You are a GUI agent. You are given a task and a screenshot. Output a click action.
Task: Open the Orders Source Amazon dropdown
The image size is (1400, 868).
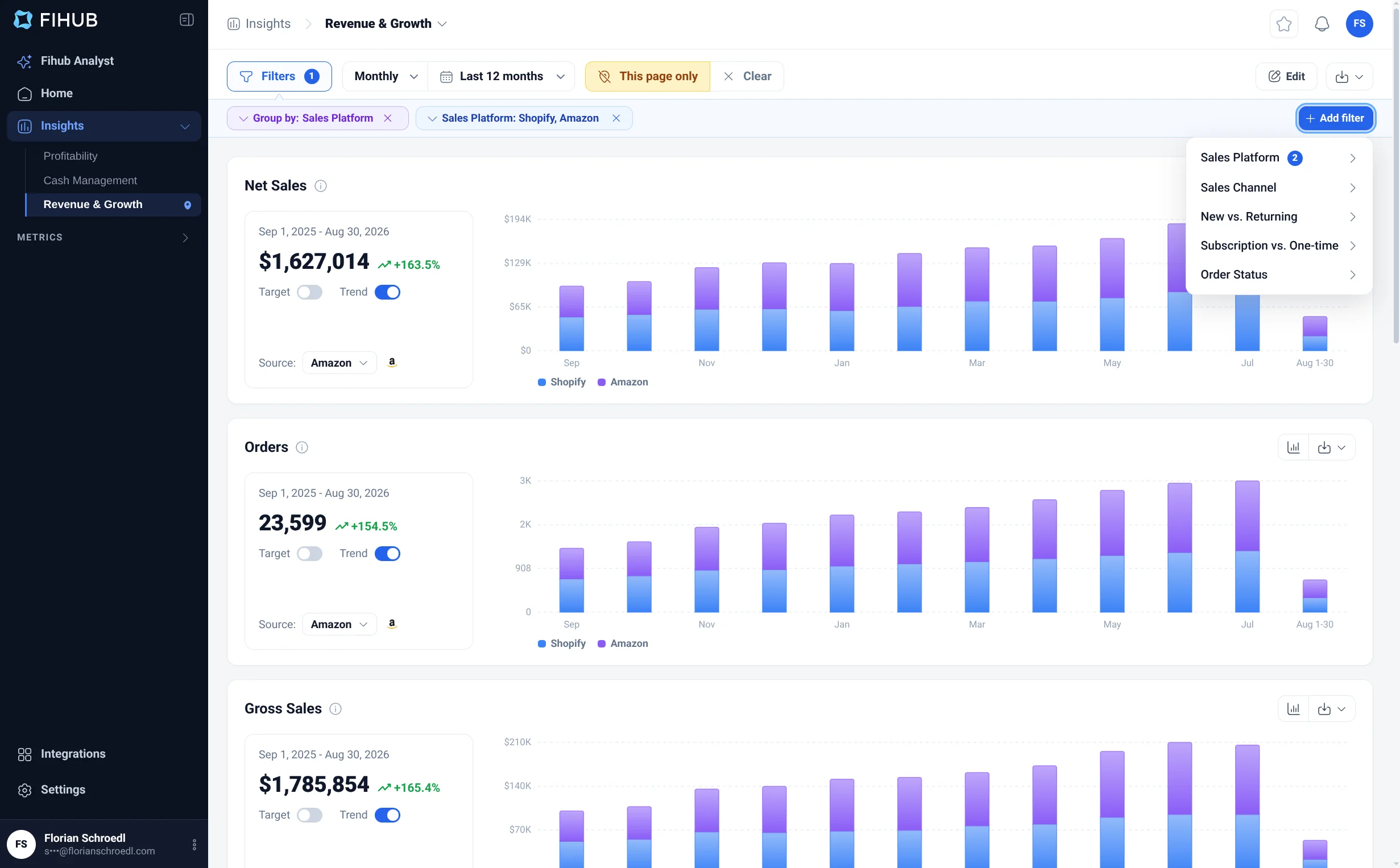click(x=339, y=625)
